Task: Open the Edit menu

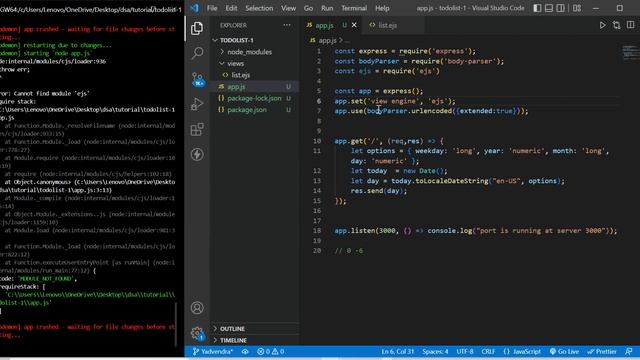Action: (x=231, y=8)
